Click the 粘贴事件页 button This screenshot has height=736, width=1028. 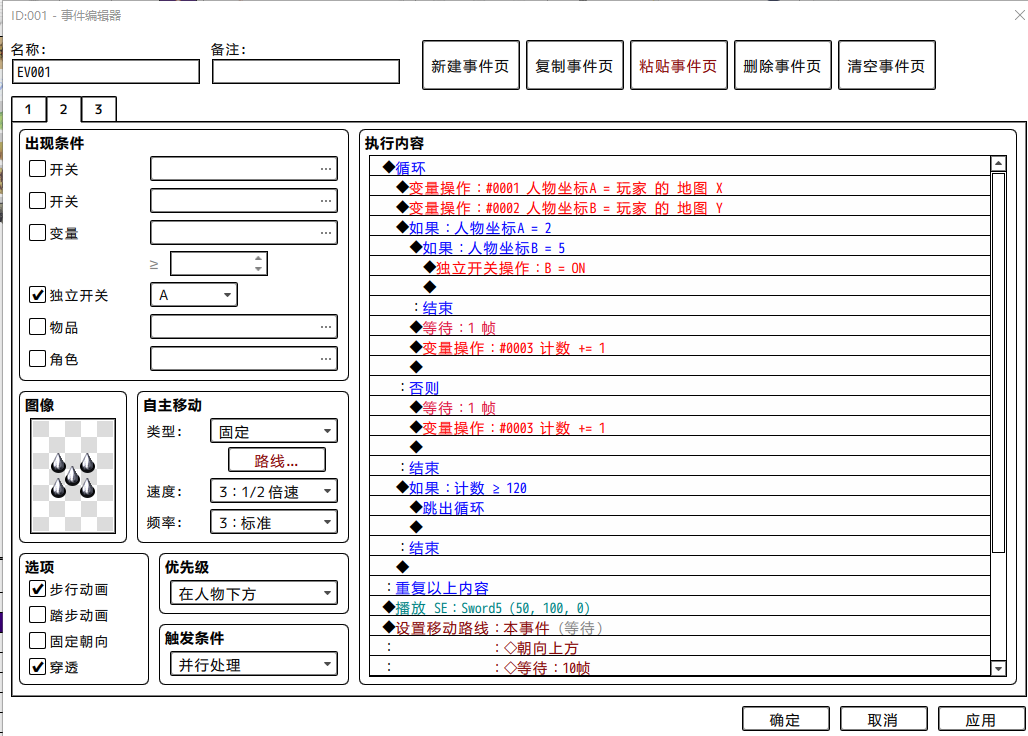tap(679, 65)
